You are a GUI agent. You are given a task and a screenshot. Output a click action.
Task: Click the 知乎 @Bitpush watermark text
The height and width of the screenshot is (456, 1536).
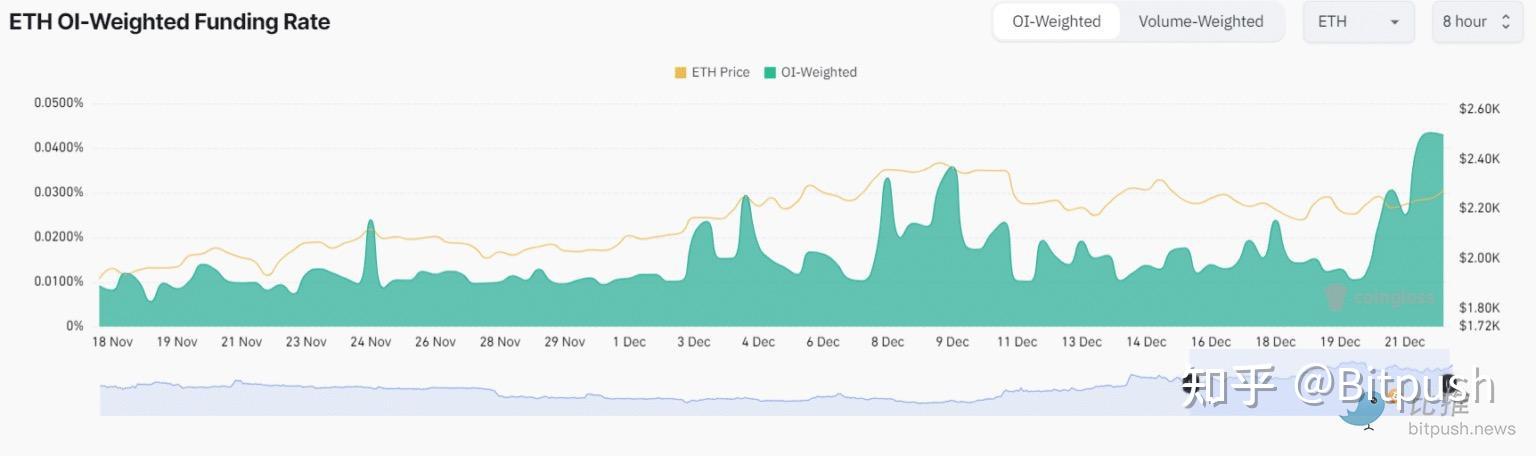(1338, 385)
